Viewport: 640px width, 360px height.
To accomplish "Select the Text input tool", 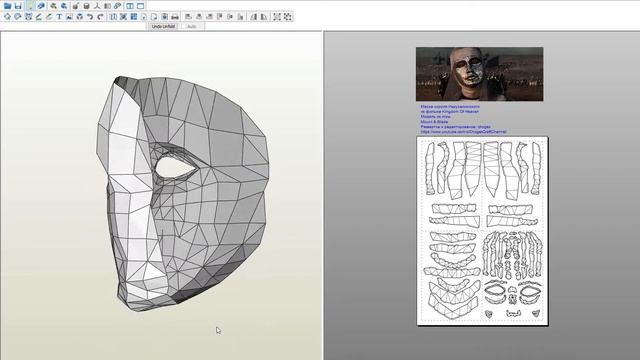I will (59, 17).
